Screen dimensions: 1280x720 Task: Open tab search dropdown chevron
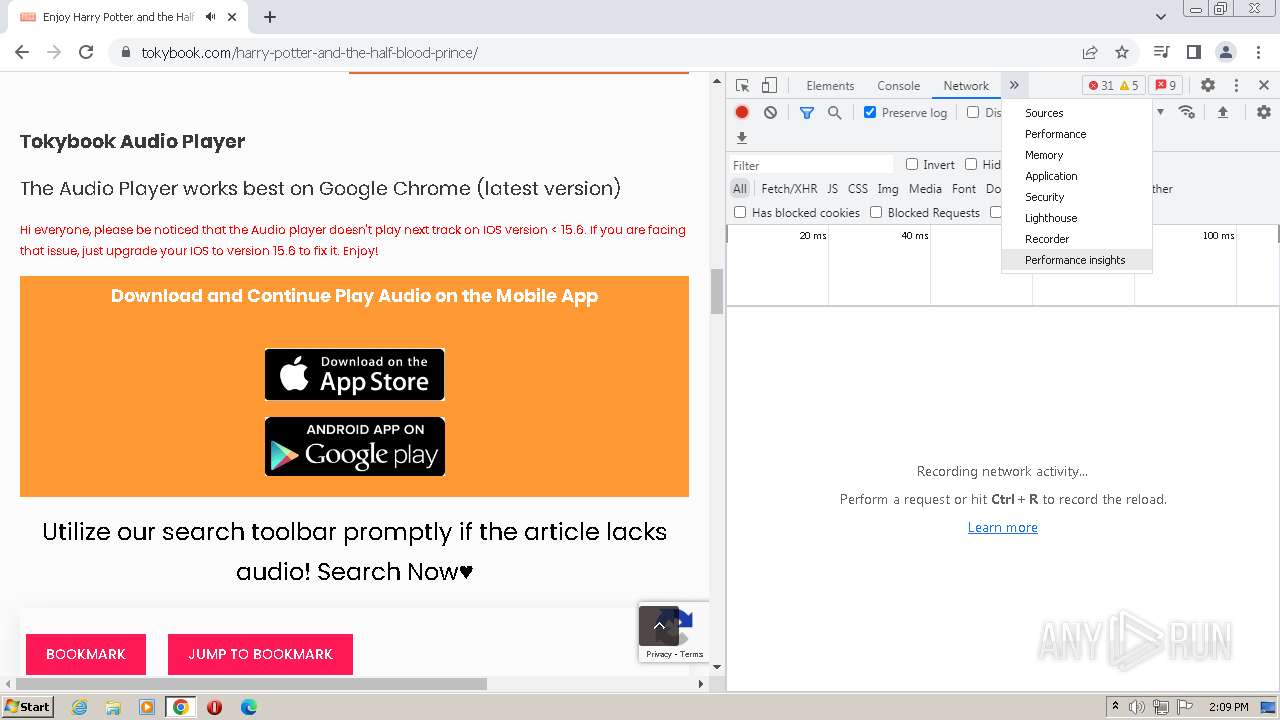point(1161,17)
